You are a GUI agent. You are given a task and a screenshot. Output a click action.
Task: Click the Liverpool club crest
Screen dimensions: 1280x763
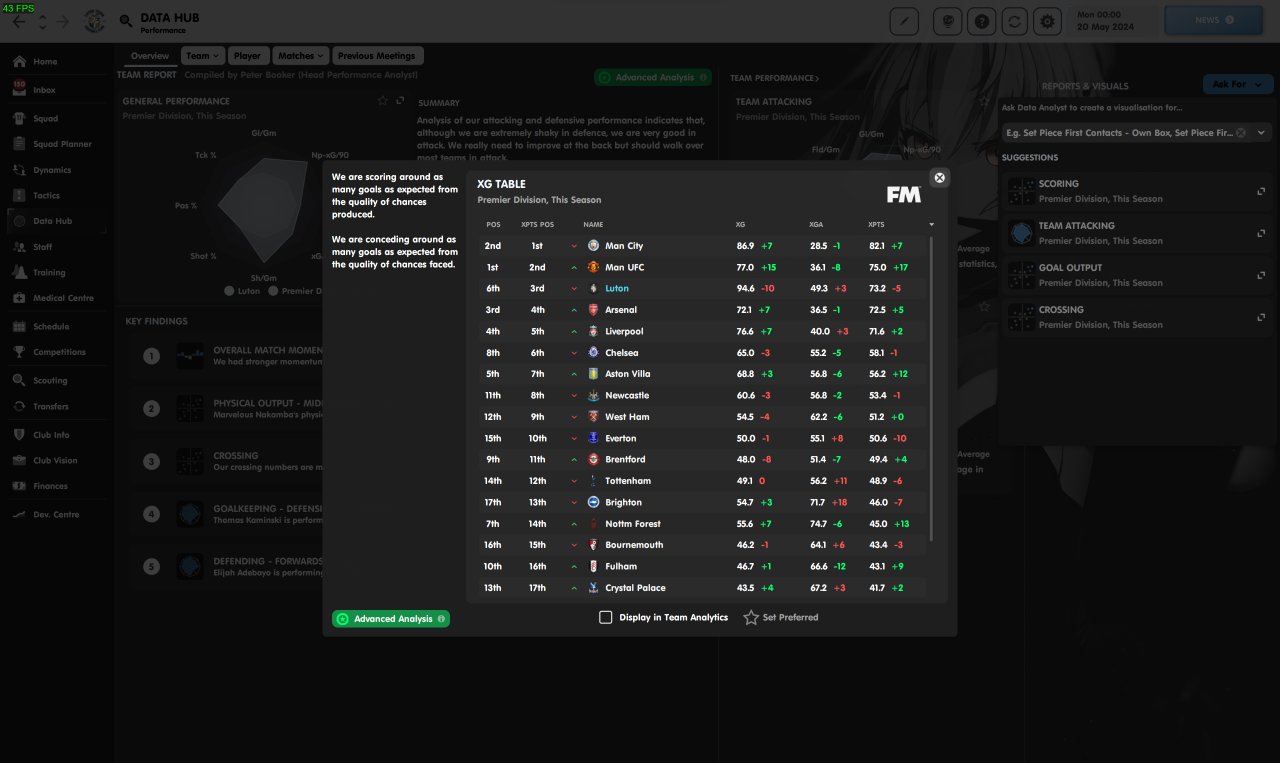(594, 331)
